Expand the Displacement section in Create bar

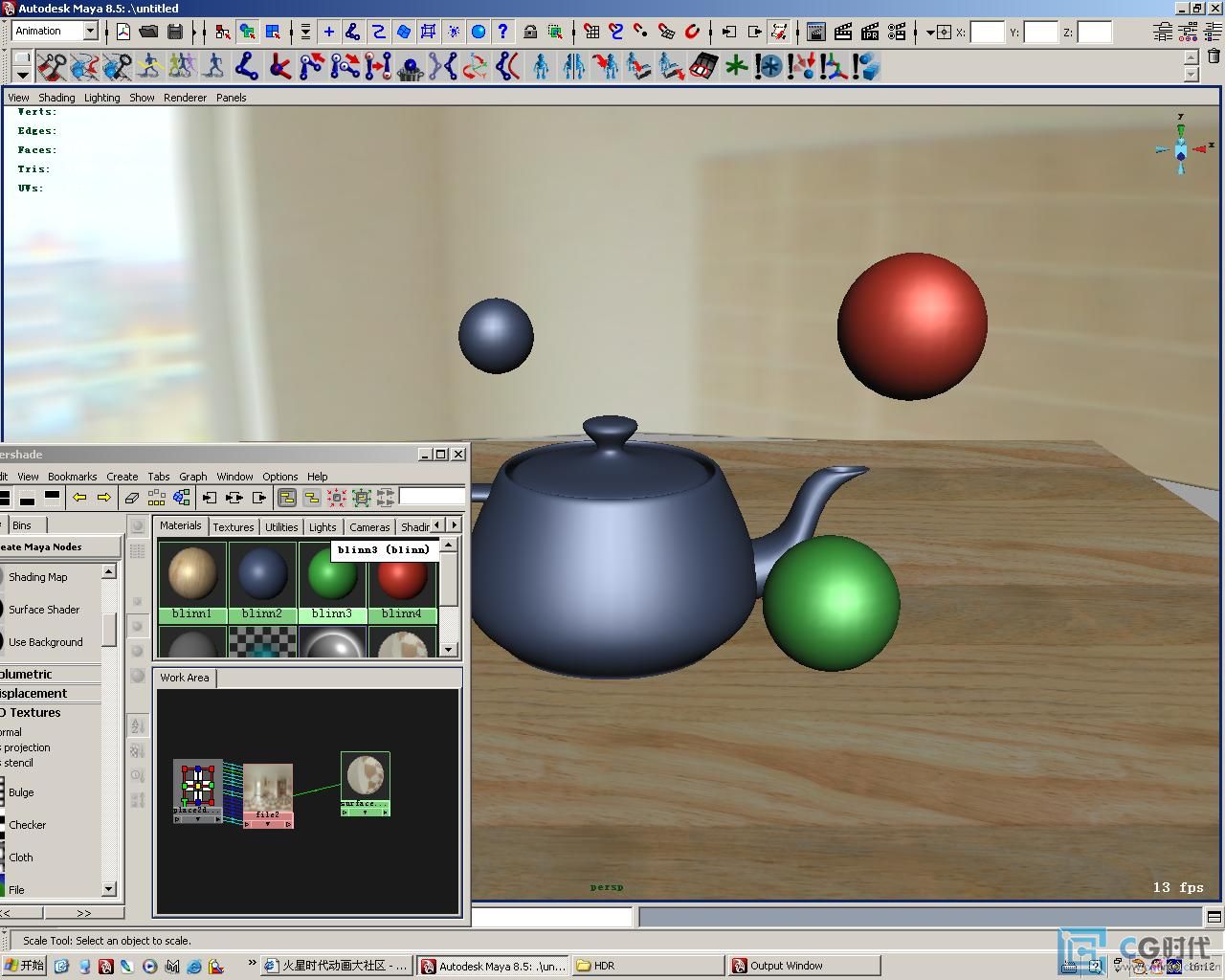click(x=50, y=693)
